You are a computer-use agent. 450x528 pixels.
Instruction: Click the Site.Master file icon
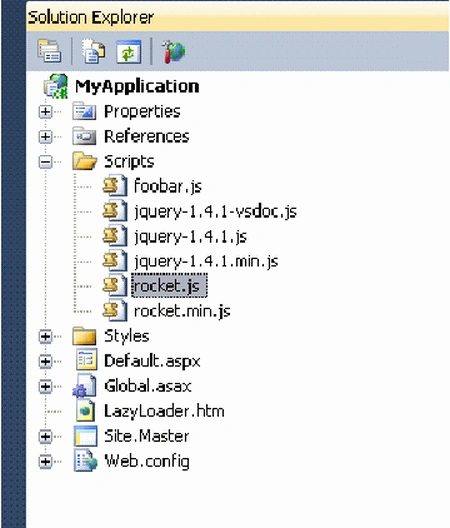86,436
